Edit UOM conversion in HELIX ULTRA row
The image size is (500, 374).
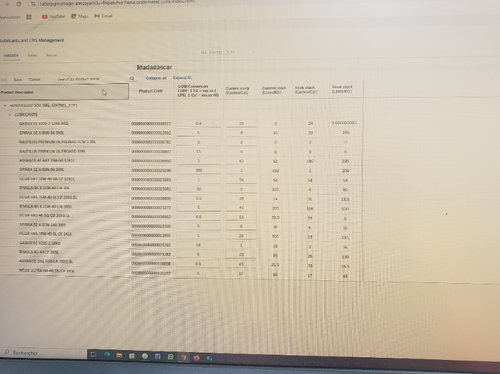tap(198, 273)
